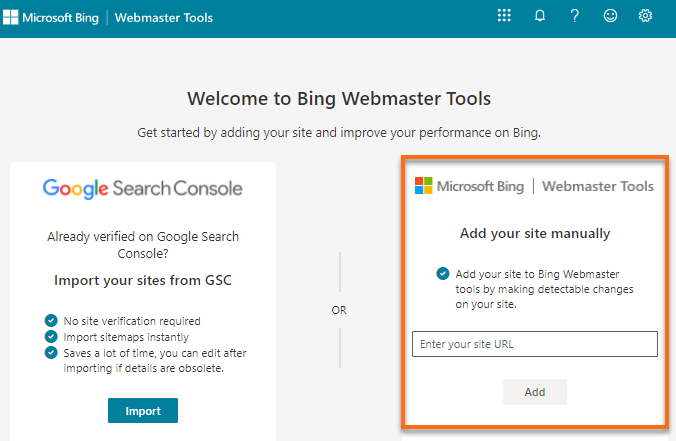Click Webmaster Tools header title

164,18
